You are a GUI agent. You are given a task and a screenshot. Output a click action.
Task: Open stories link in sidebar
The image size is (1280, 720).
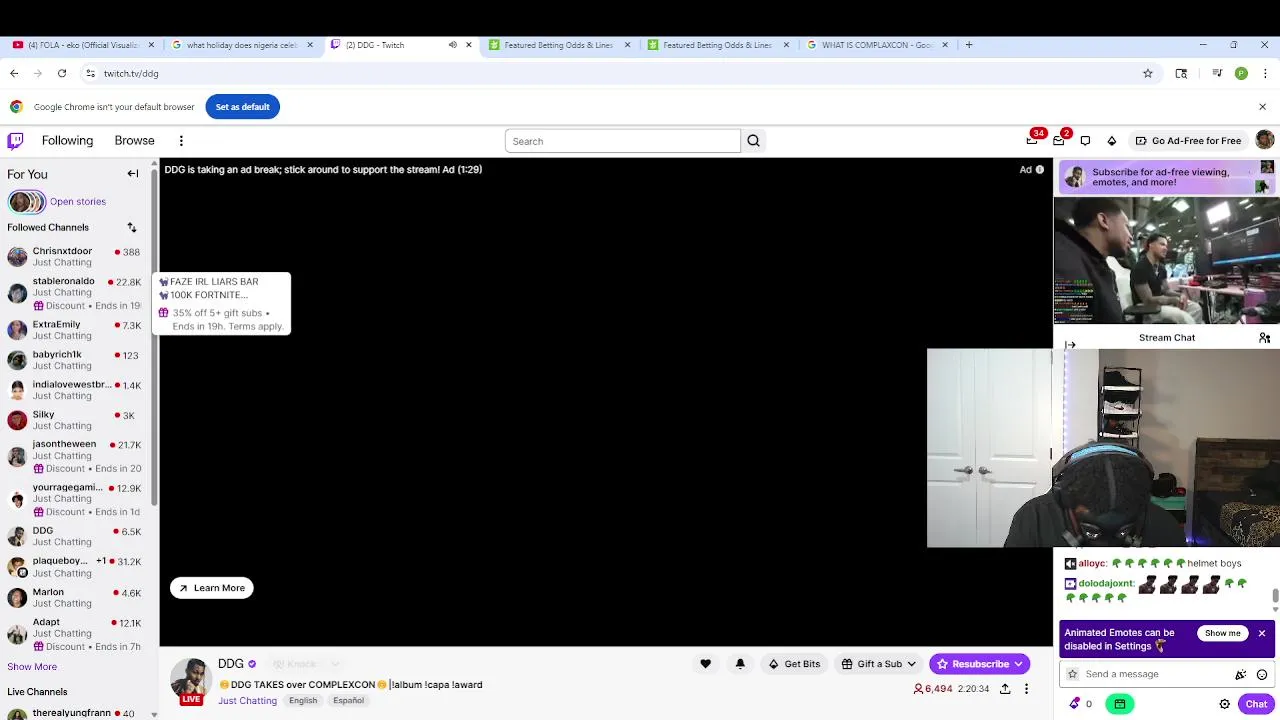pos(78,202)
